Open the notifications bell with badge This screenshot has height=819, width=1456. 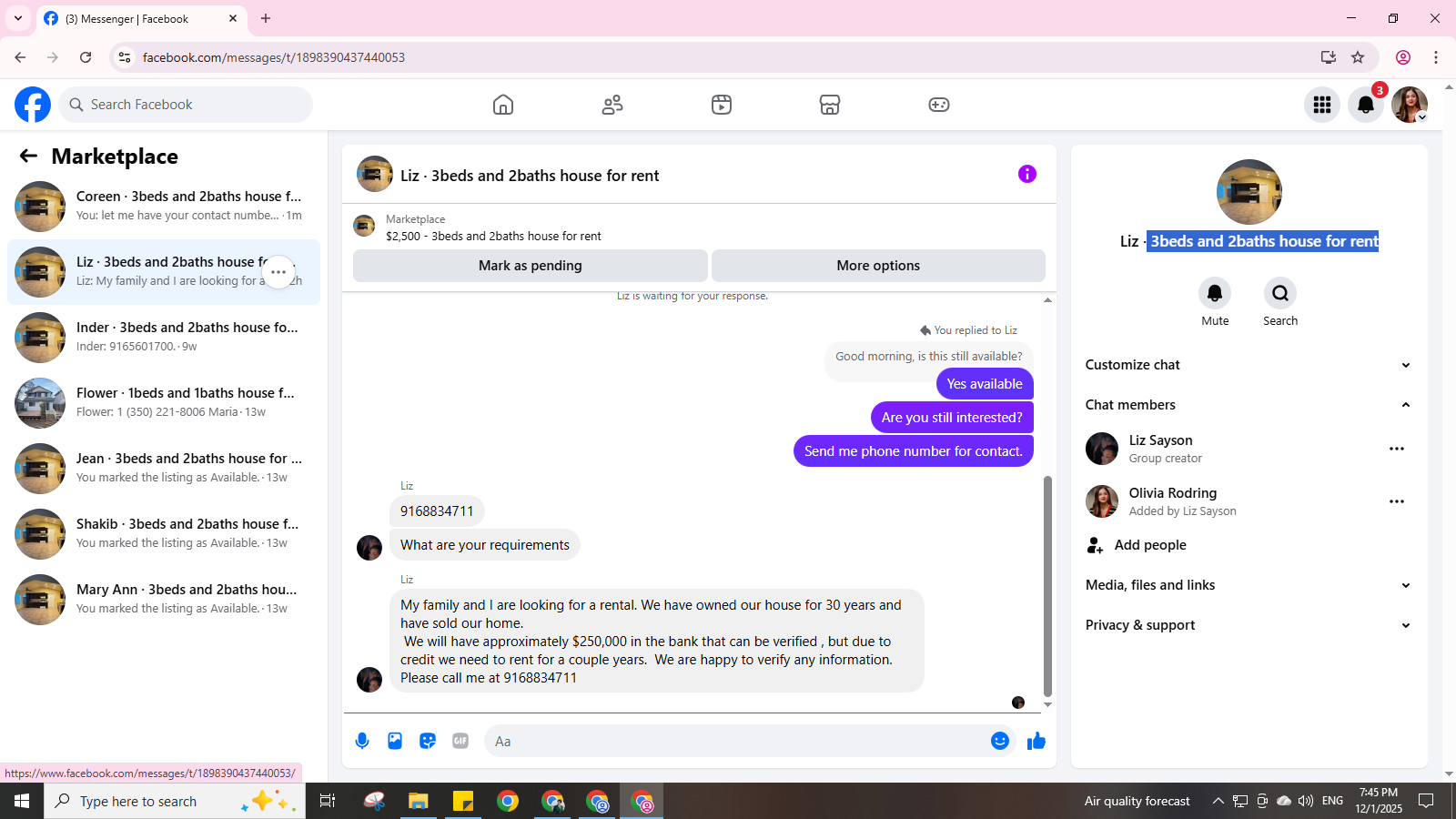click(x=1366, y=105)
